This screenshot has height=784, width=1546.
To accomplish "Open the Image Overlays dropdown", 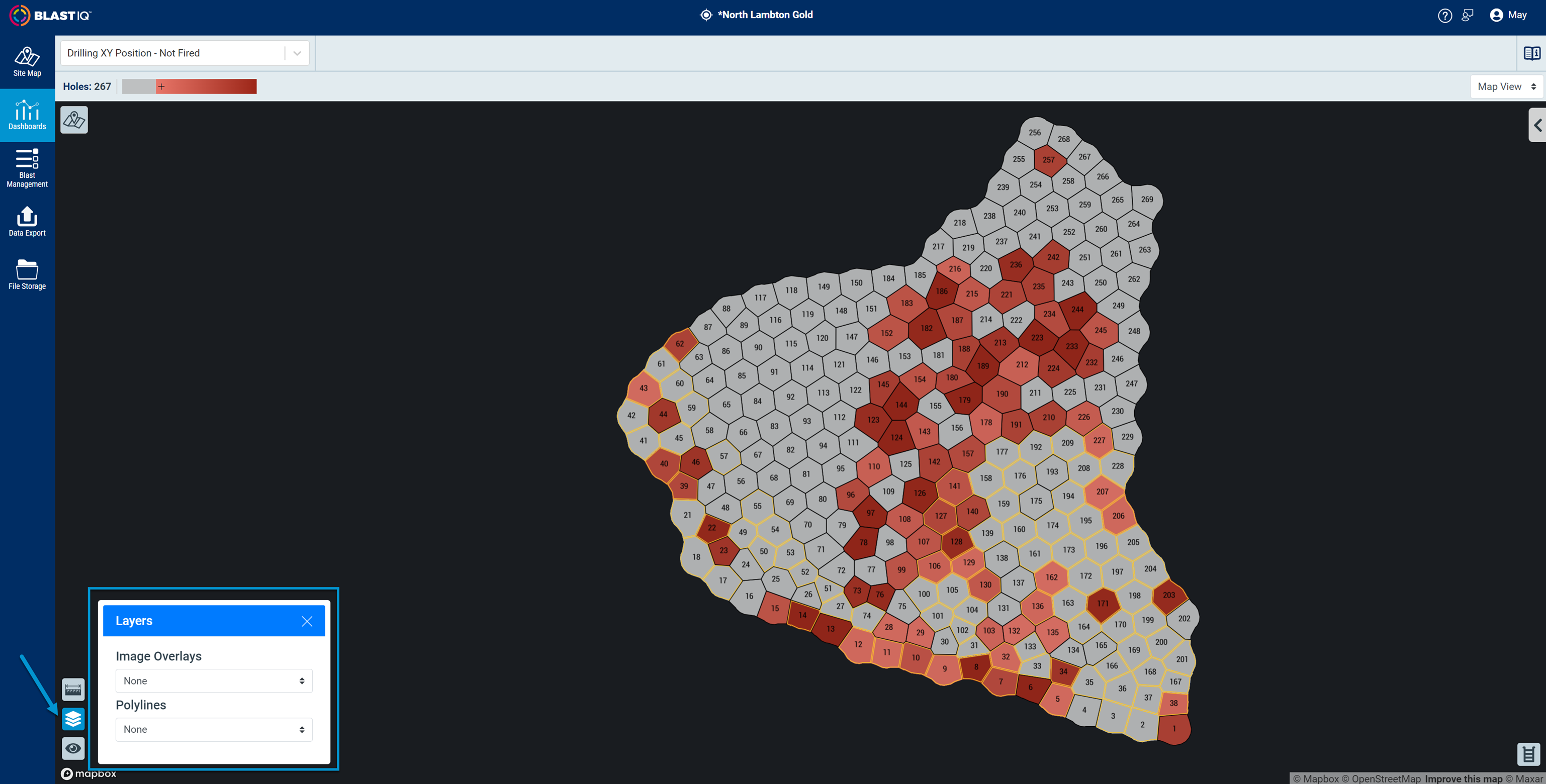I will click(214, 681).
